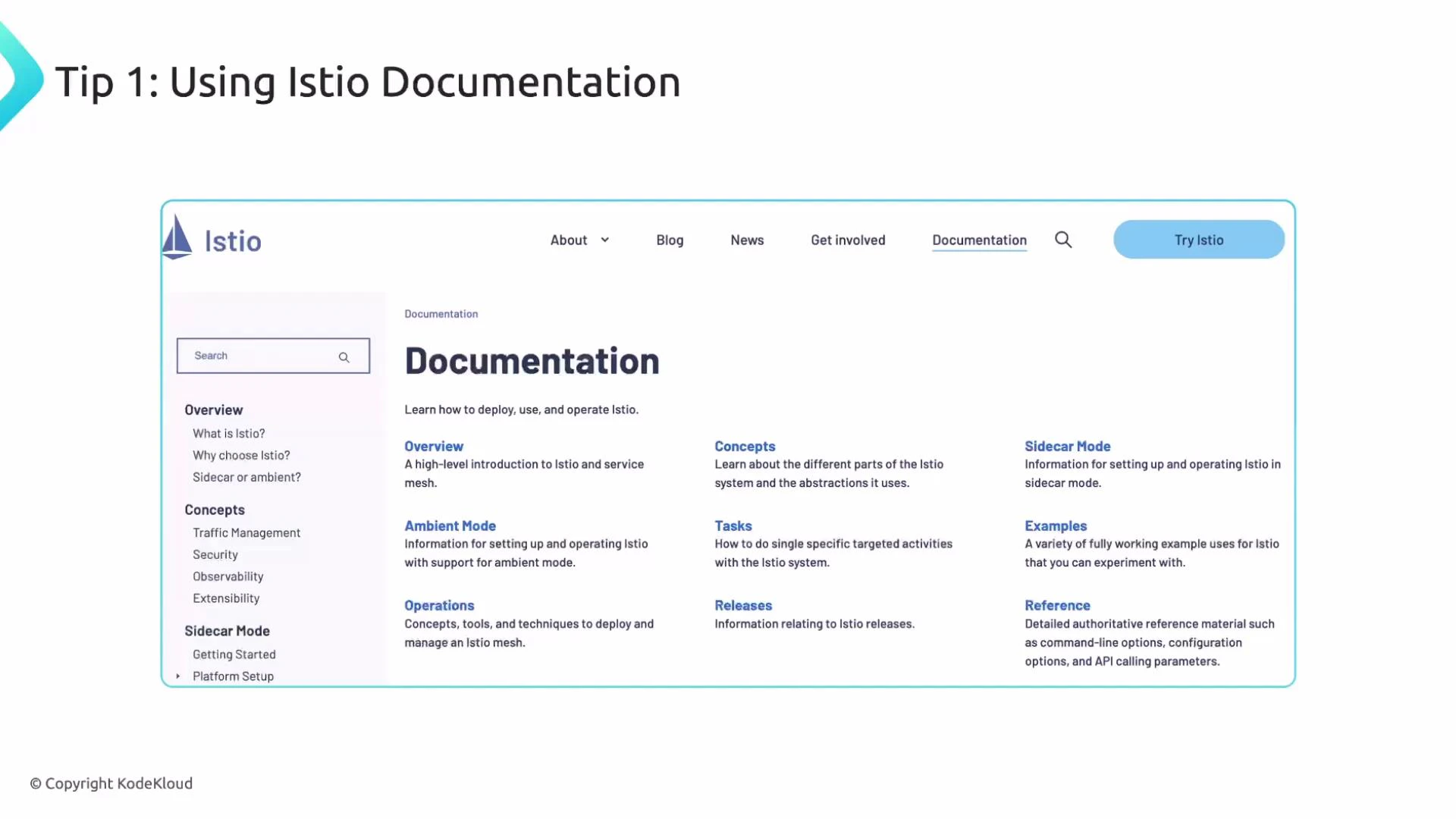The height and width of the screenshot is (819, 1456).
Task: Open the Concepts link in main content
Action: click(745, 446)
